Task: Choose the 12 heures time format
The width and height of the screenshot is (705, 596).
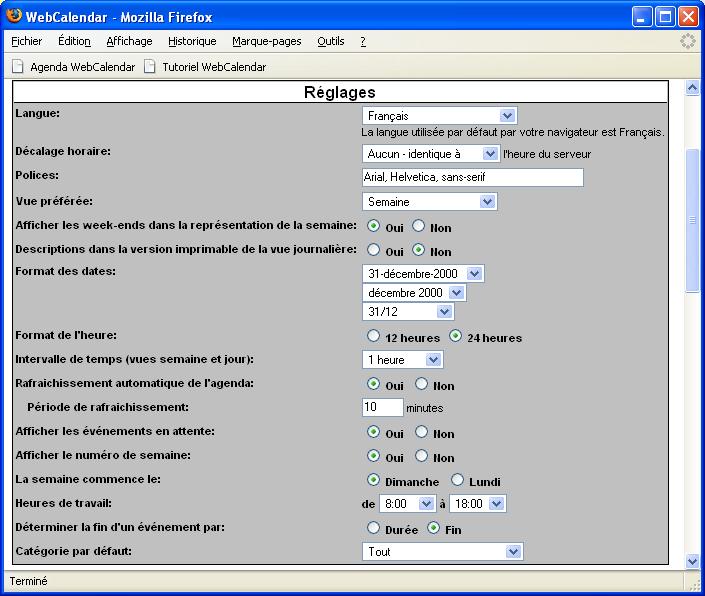Action: (x=373, y=336)
